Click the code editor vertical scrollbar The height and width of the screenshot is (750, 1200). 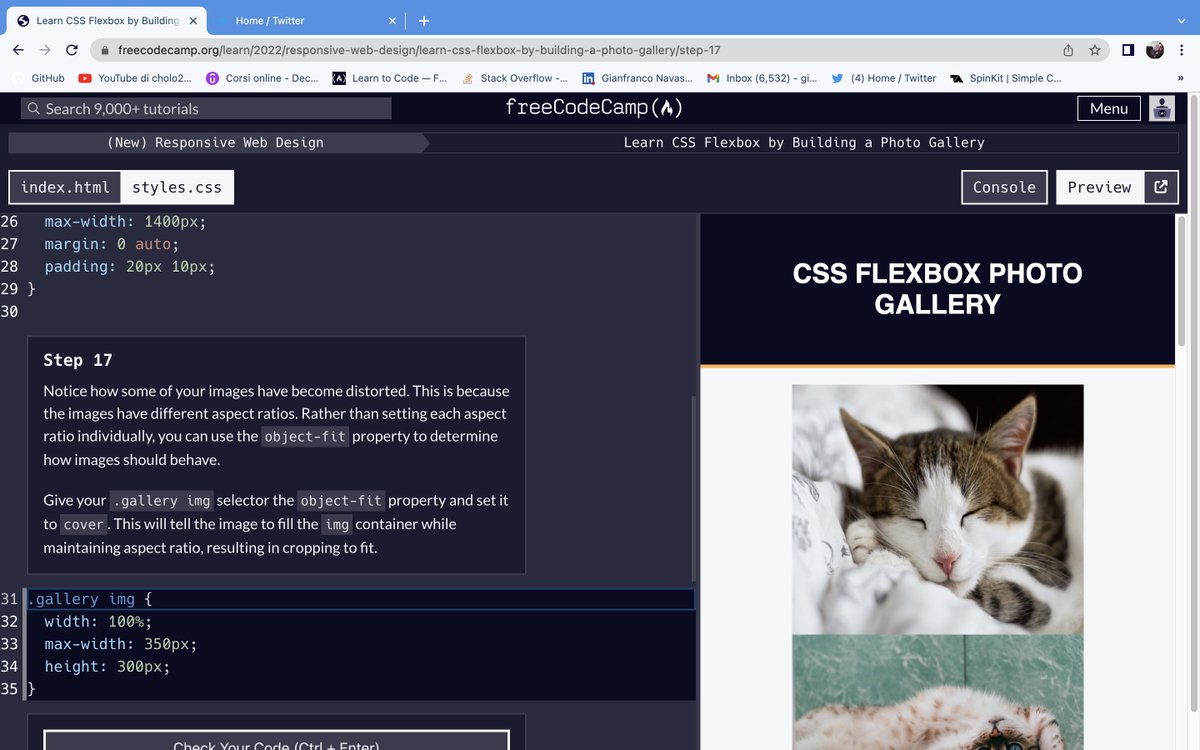(693, 488)
